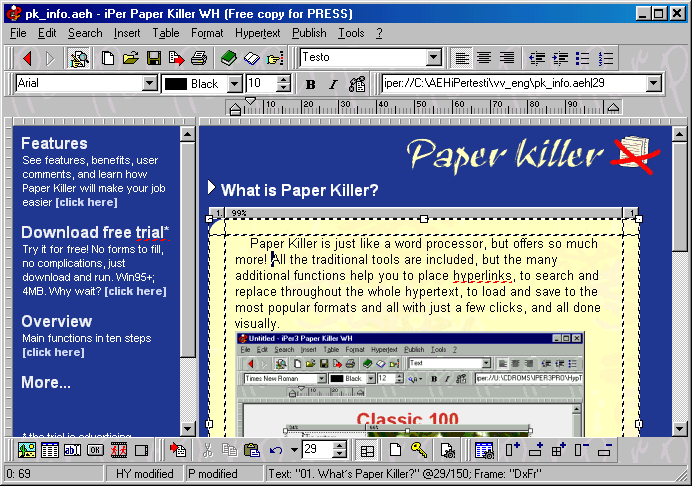Viewport: 692px width, 486px height.
Task: Toggle numbered list
Action: 606,58
